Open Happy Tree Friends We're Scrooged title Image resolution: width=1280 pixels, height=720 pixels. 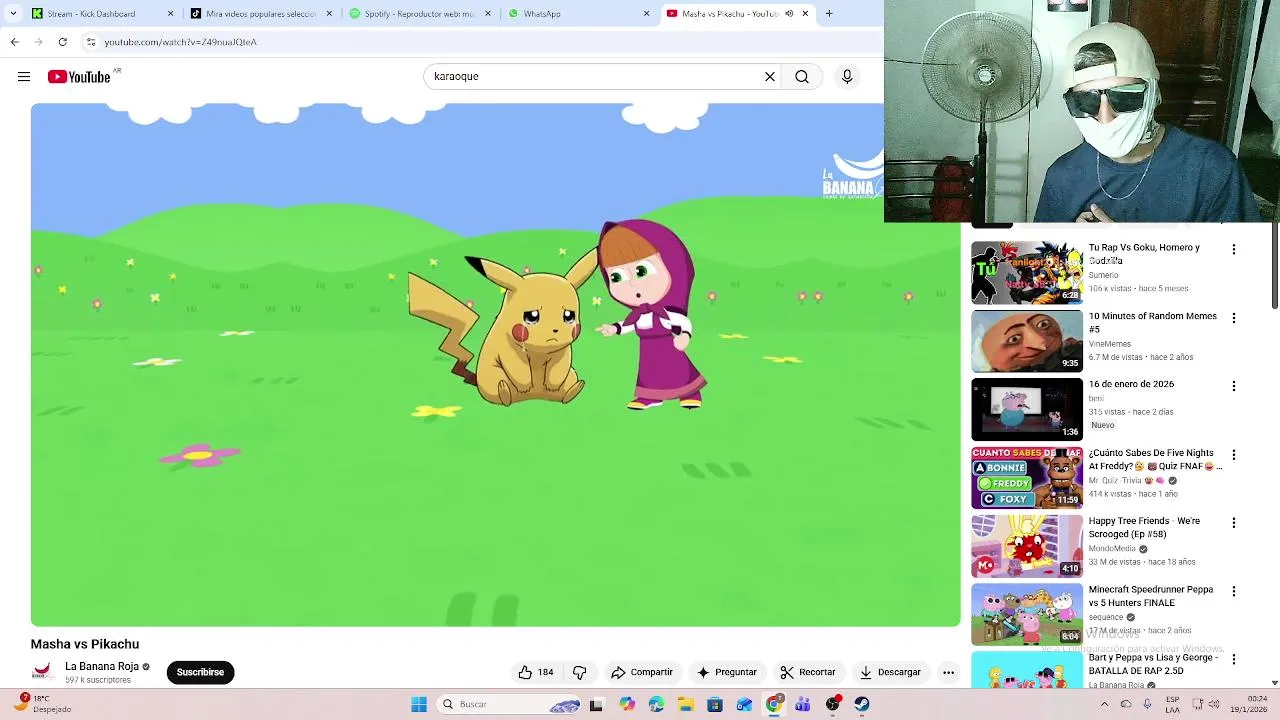(1144, 527)
